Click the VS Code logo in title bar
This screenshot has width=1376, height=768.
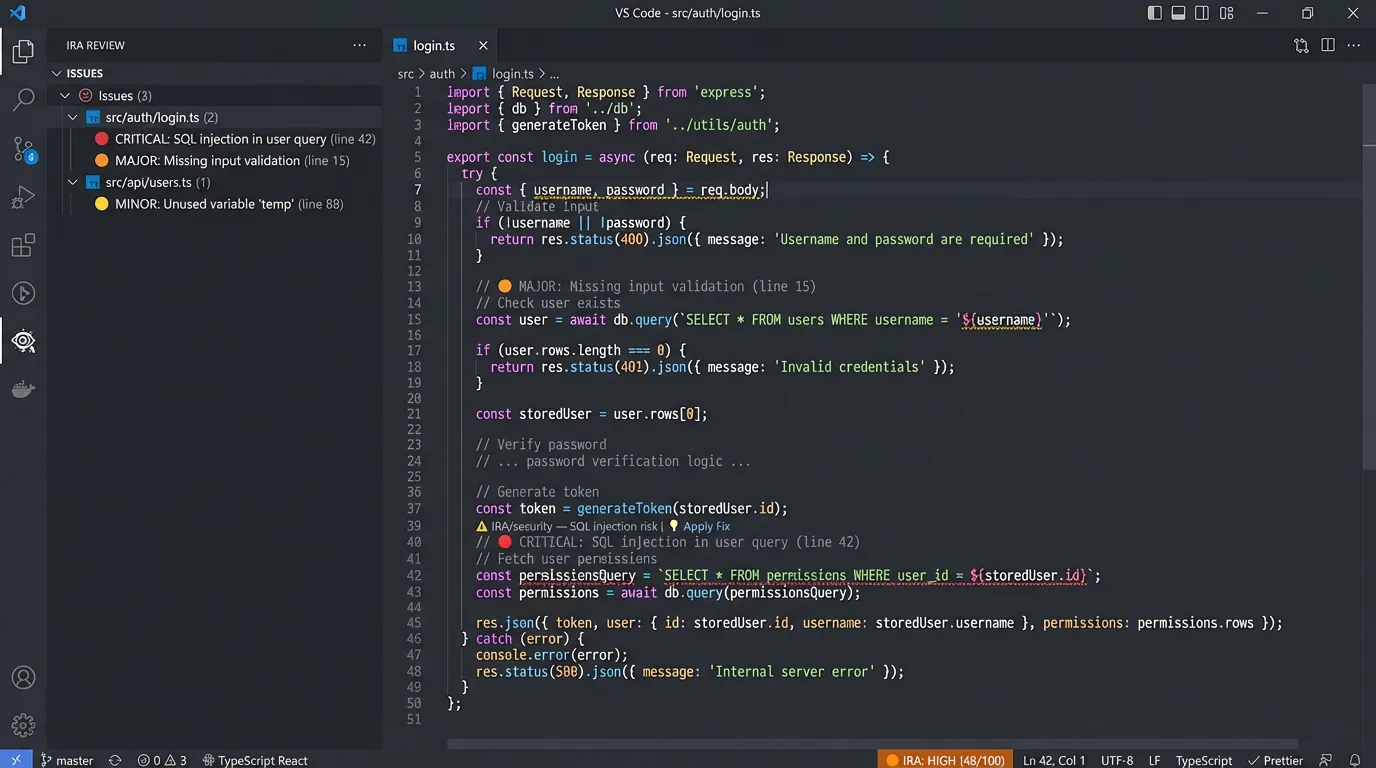[17, 13]
